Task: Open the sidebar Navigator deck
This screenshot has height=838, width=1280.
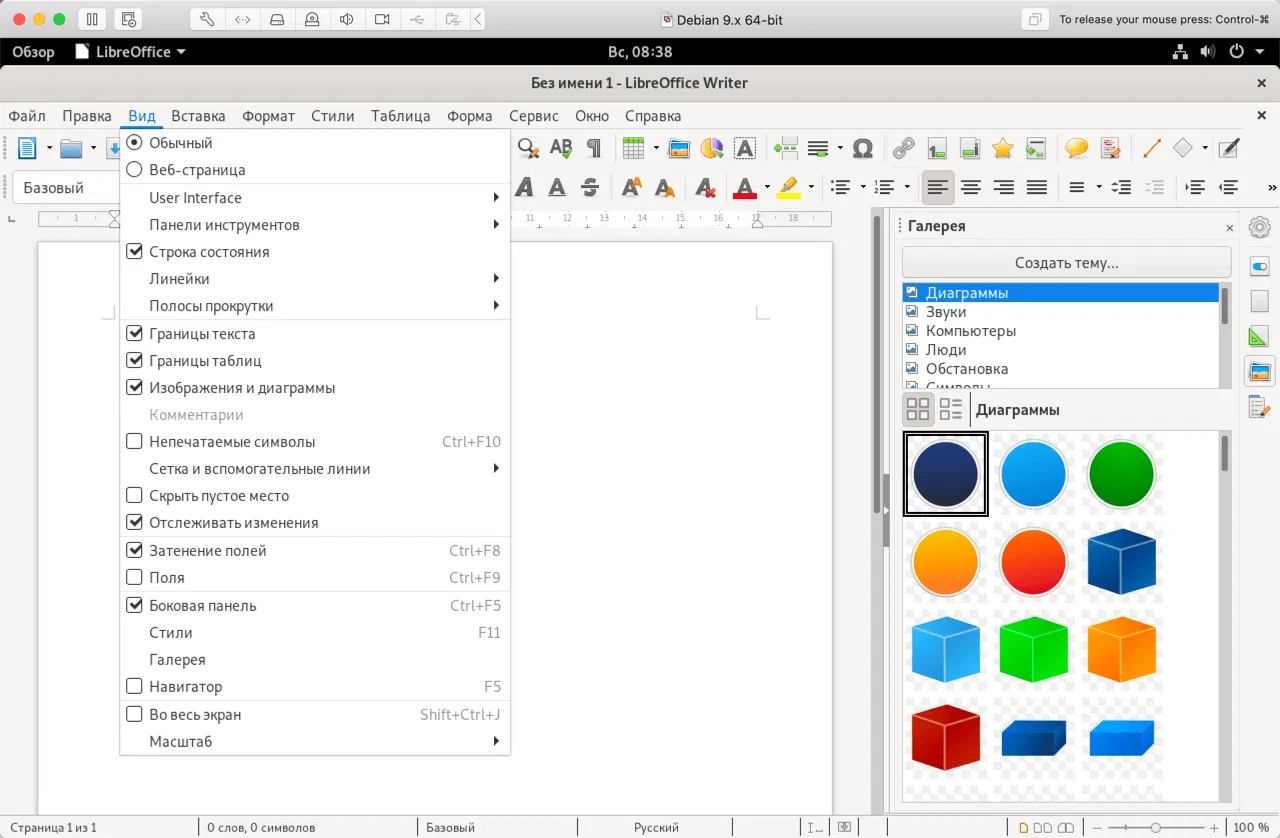Action: pyautogui.click(x=1260, y=407)
